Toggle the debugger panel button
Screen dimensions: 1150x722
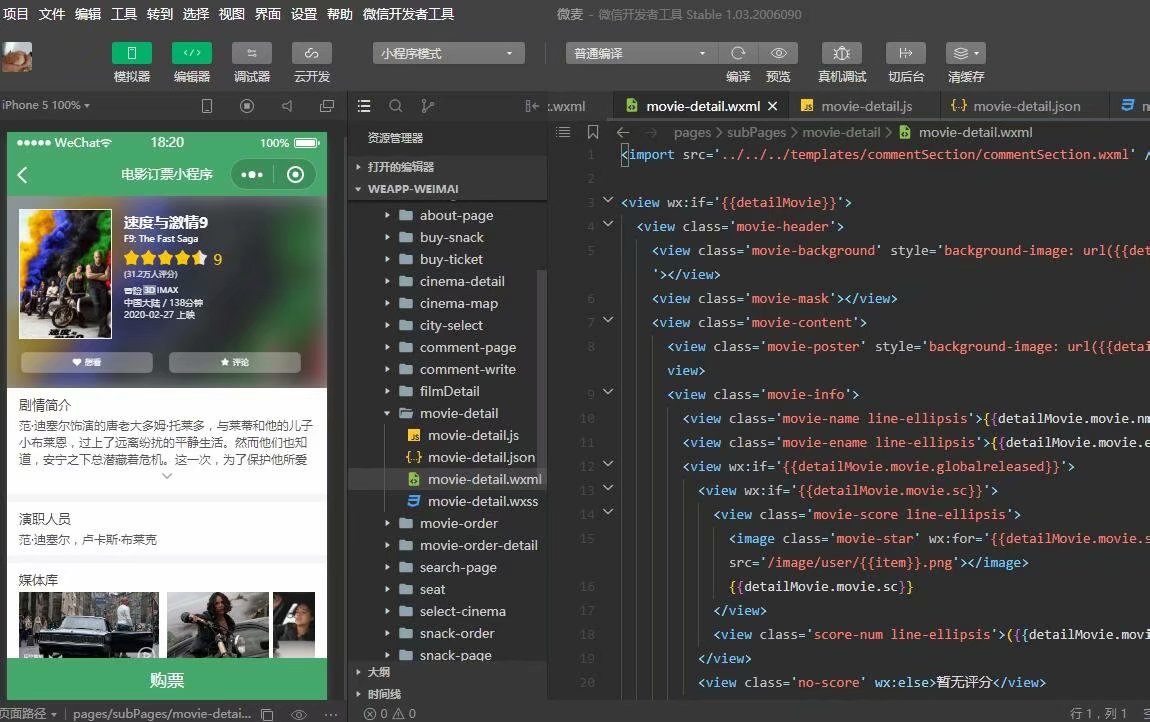coord(252,54)
